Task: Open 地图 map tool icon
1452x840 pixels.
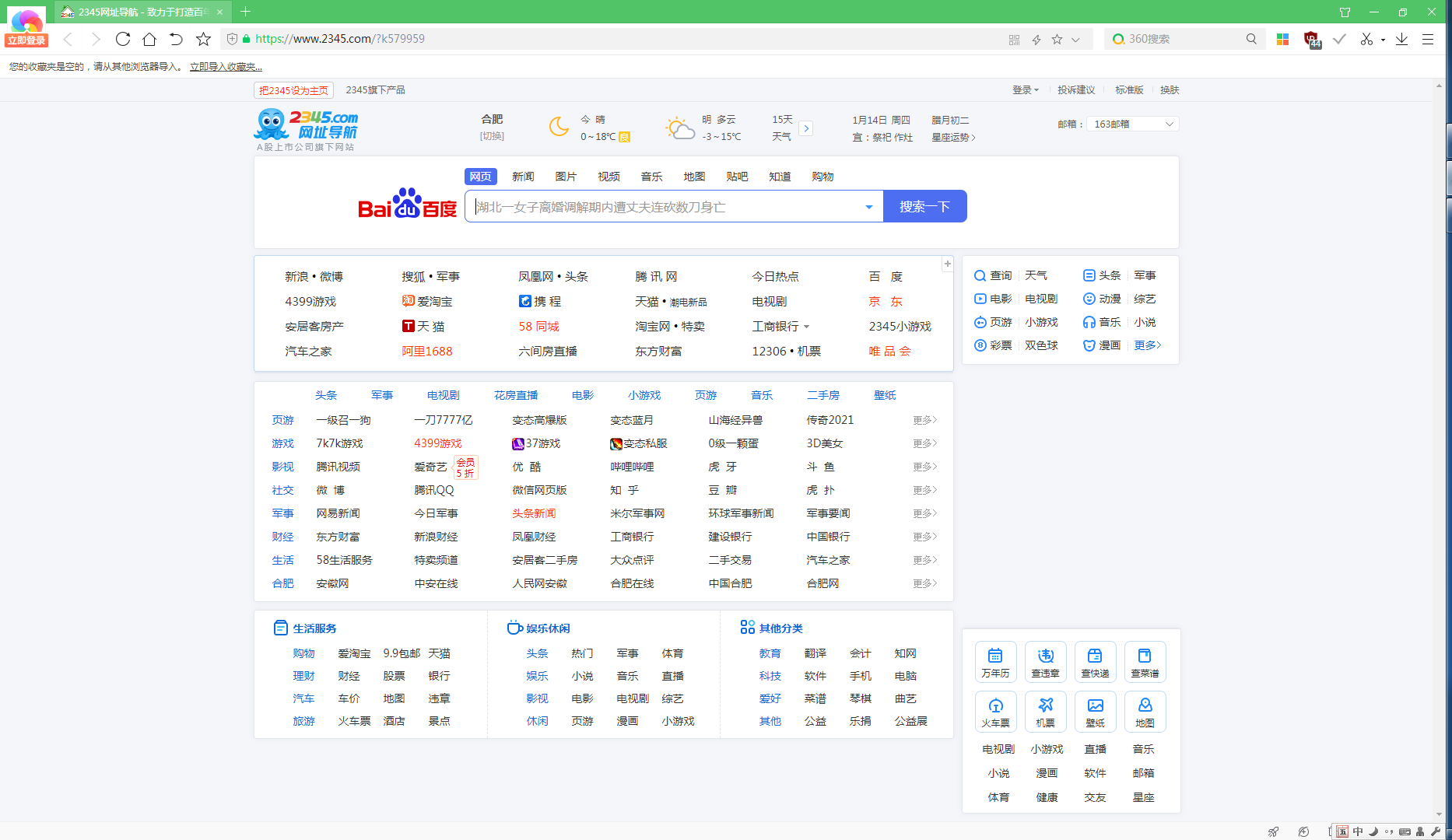Action: (1145, 711)
